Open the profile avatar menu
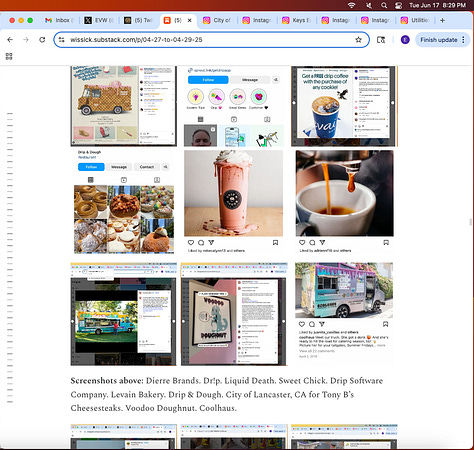This screenshot has width=474, height=450. (x=405, y=40)
